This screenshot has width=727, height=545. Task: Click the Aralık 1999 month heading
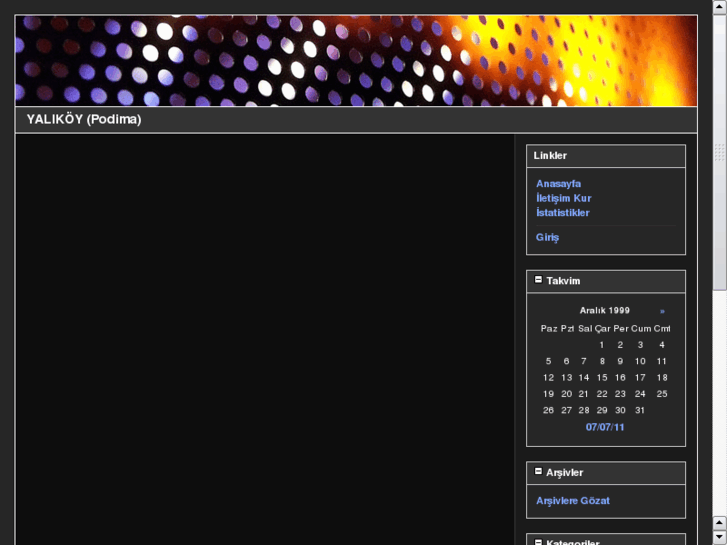[604, 310]
